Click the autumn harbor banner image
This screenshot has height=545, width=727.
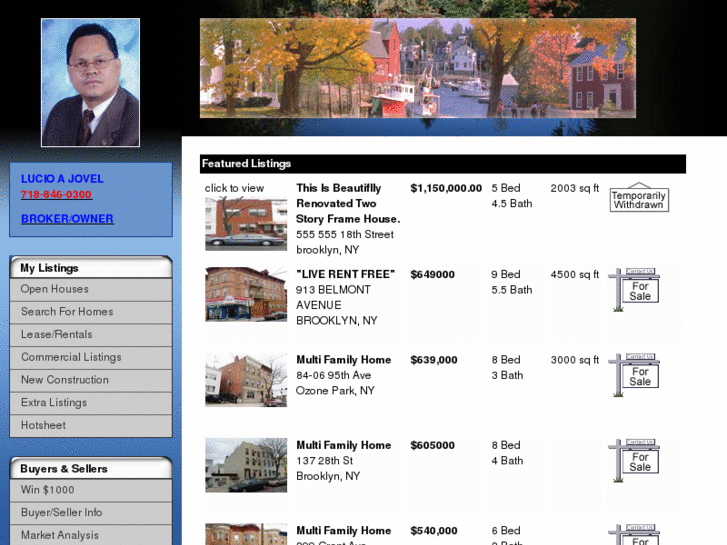pyautogui.click(x=418, y=68)
